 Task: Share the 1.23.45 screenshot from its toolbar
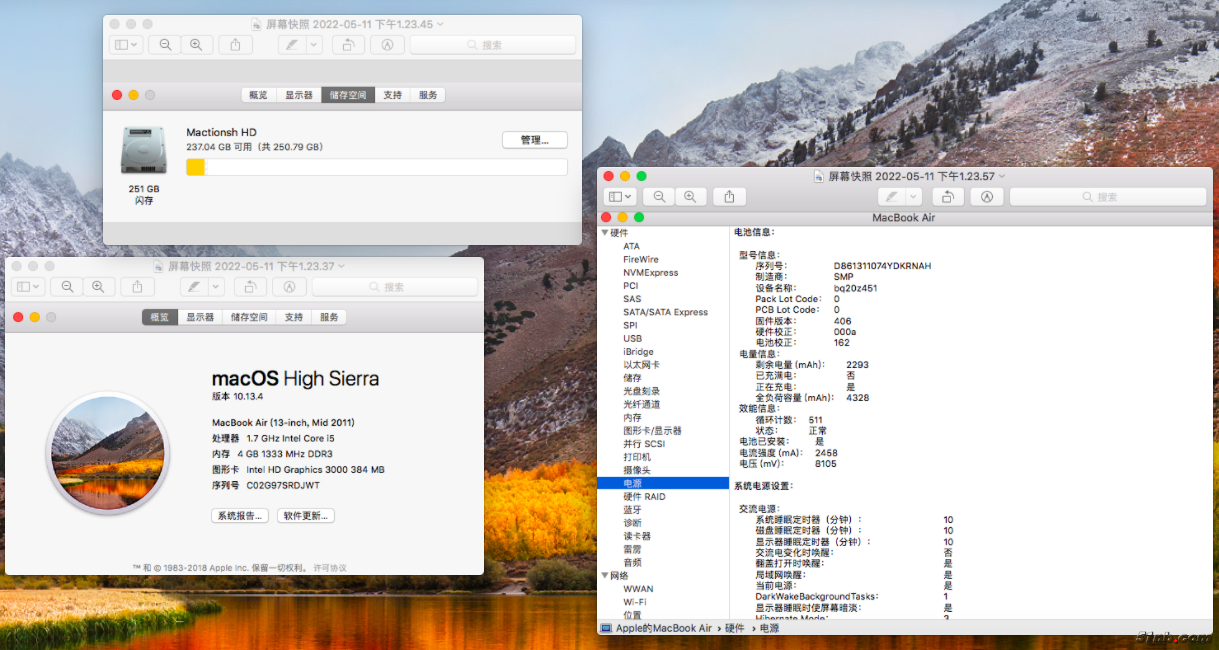coord(235,45)
